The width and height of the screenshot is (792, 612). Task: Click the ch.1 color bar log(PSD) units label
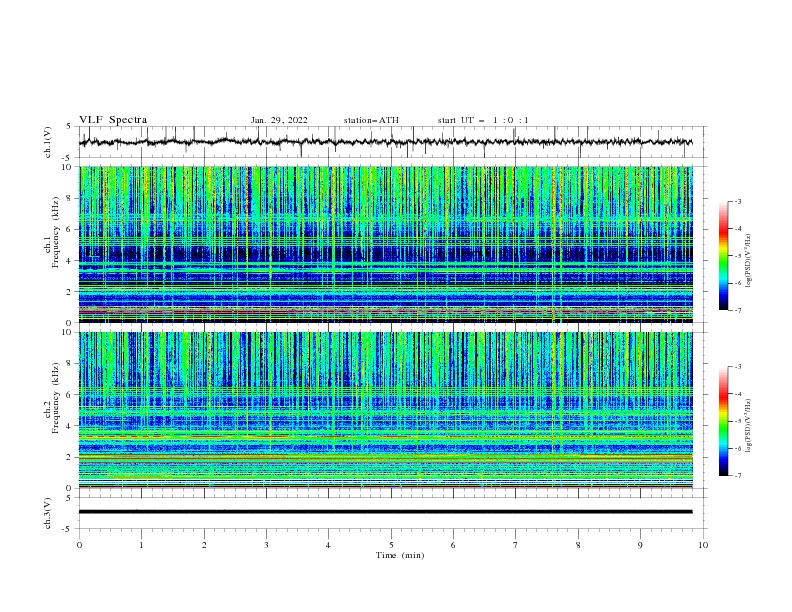749,261
